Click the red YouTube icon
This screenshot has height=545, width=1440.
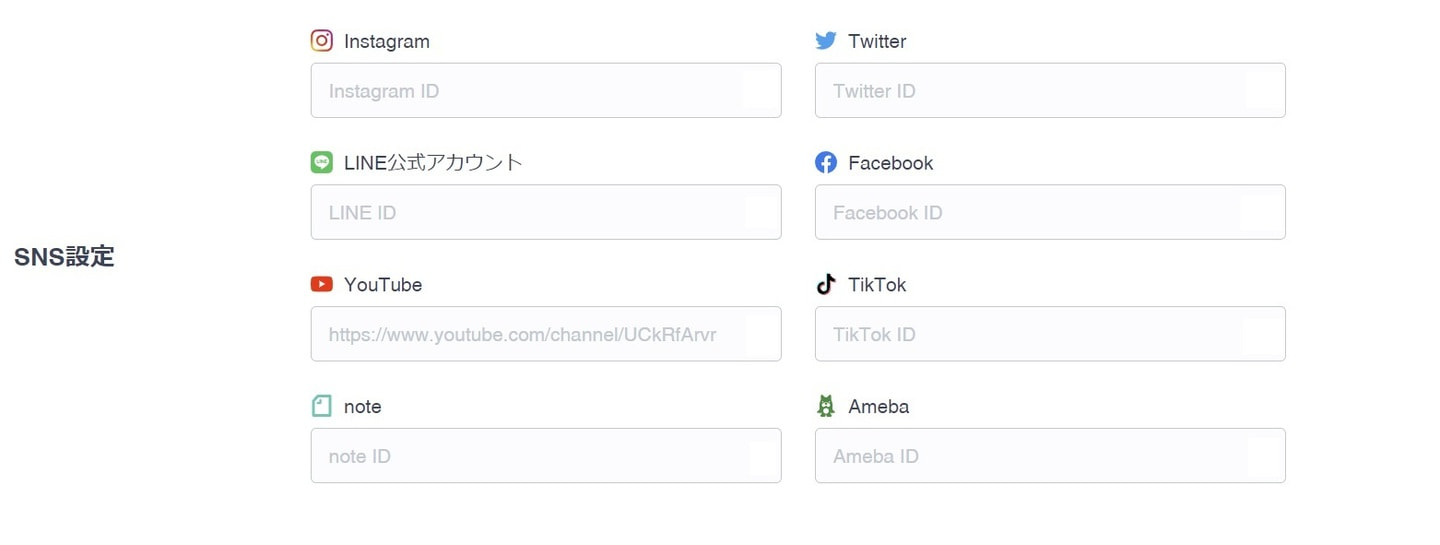point(321,285)
